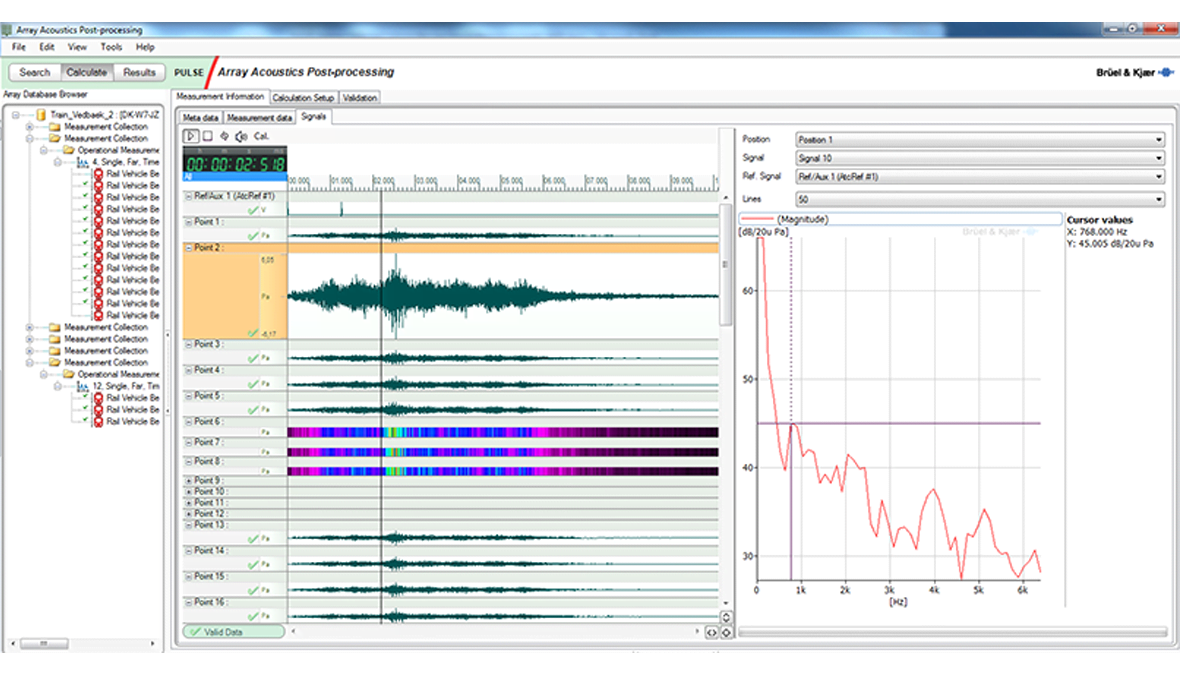Open the Tools menu
This screenshot has height=674, width=1180.
tap(111, 47)
